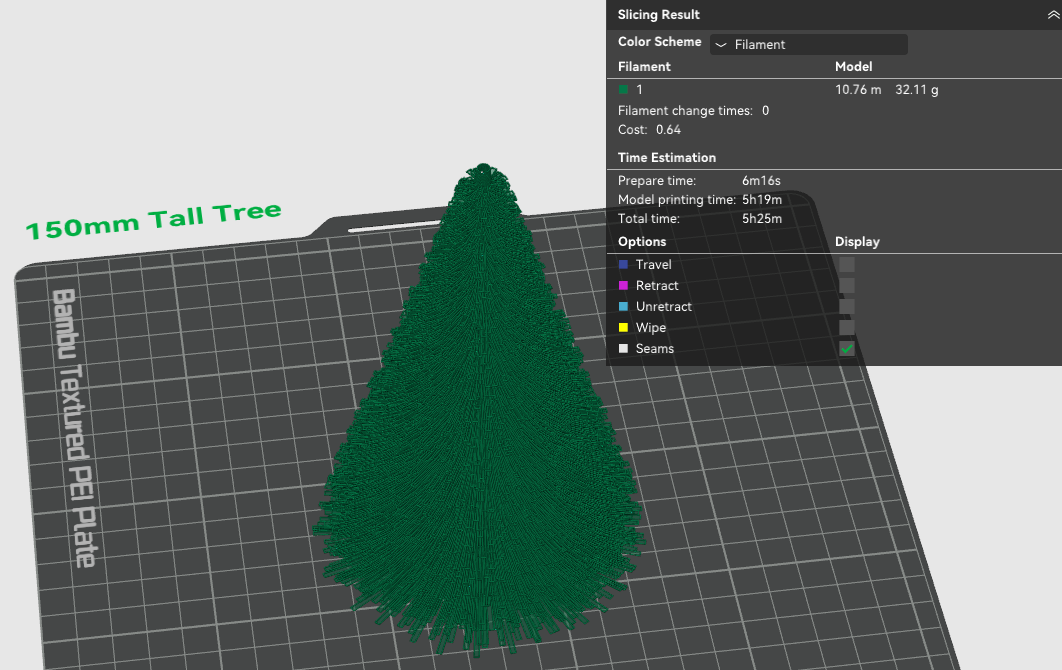1062x670 pixels.
Task: Collapse the Slicing Result panel
Action: (1053, 15)
